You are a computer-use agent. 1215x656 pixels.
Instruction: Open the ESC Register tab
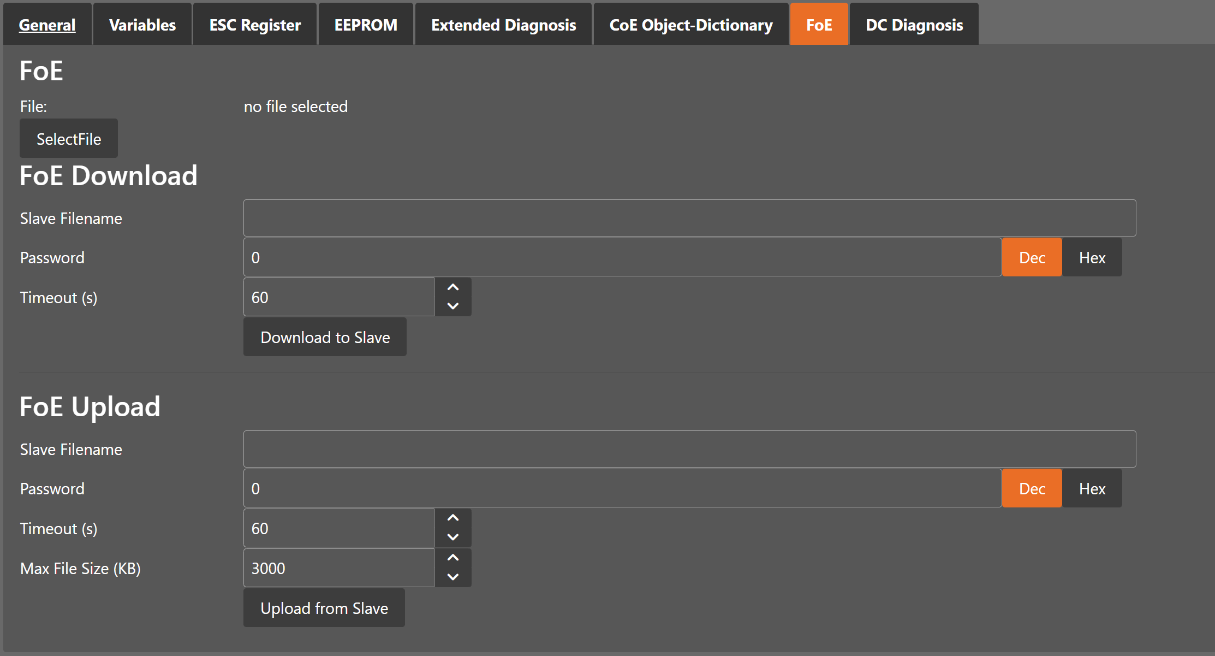pyautogui.click(x=255, y=25)
